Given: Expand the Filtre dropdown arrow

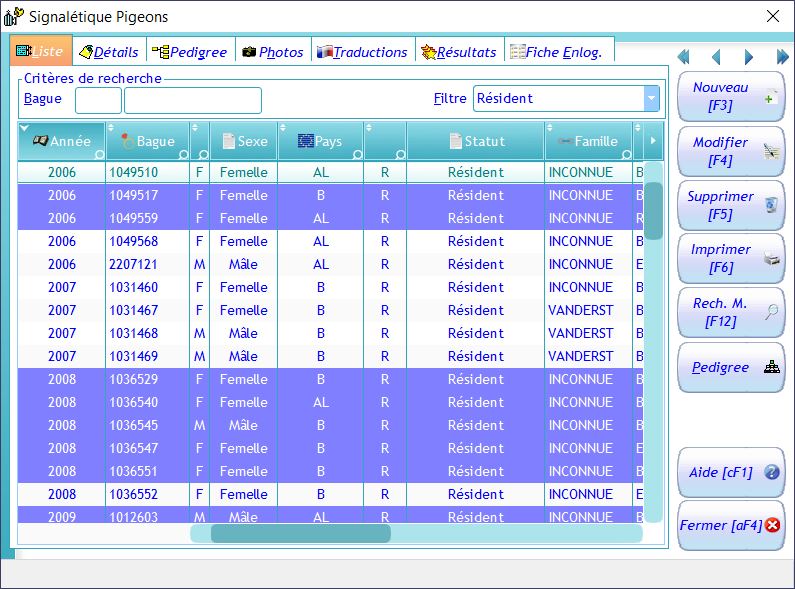Looking at the screenshot, I should (652, 99).
